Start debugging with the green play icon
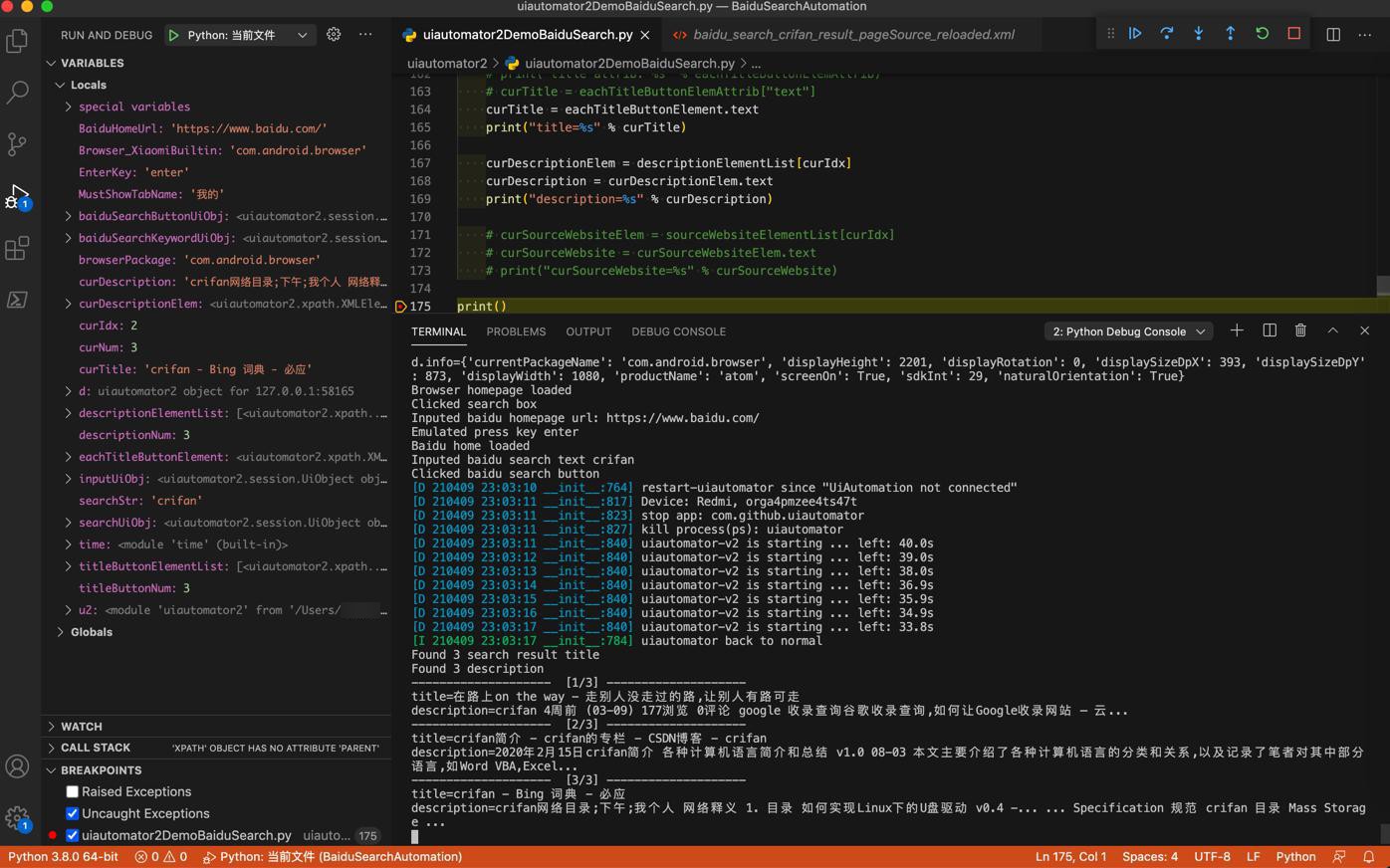This screenshot has width=1390, height=868. pyautogui.click(x=174, y=35)
